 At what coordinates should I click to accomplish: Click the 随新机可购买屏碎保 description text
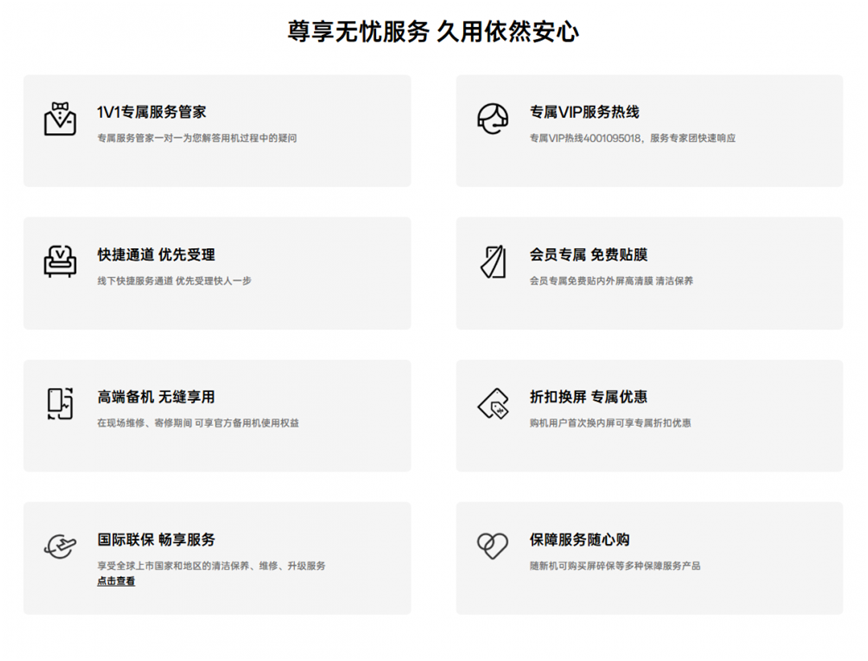click(615, 566)
